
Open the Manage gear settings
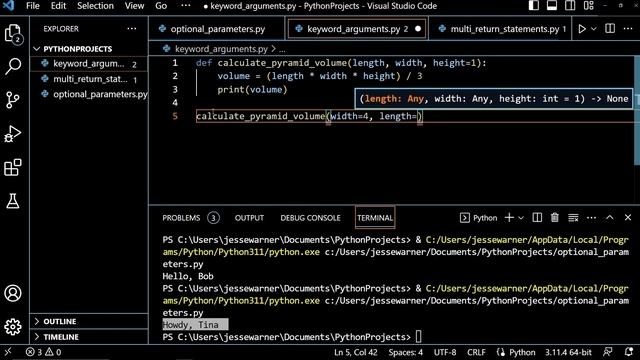tap(13, 327)
